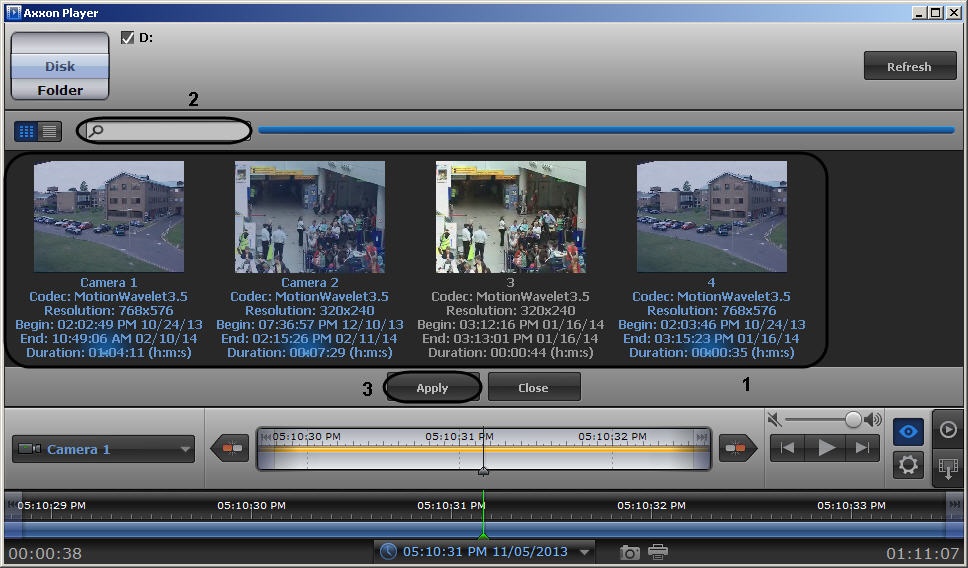The image size is (968, 568).
Task: Open settings with the gear icon
Action: click(908, 465)
